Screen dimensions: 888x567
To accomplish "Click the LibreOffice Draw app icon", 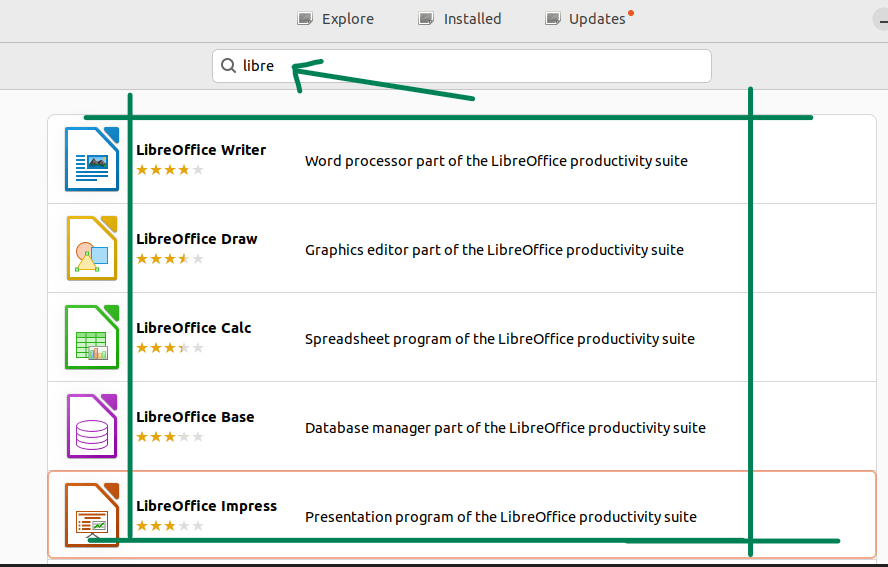I will pos(92,248).
